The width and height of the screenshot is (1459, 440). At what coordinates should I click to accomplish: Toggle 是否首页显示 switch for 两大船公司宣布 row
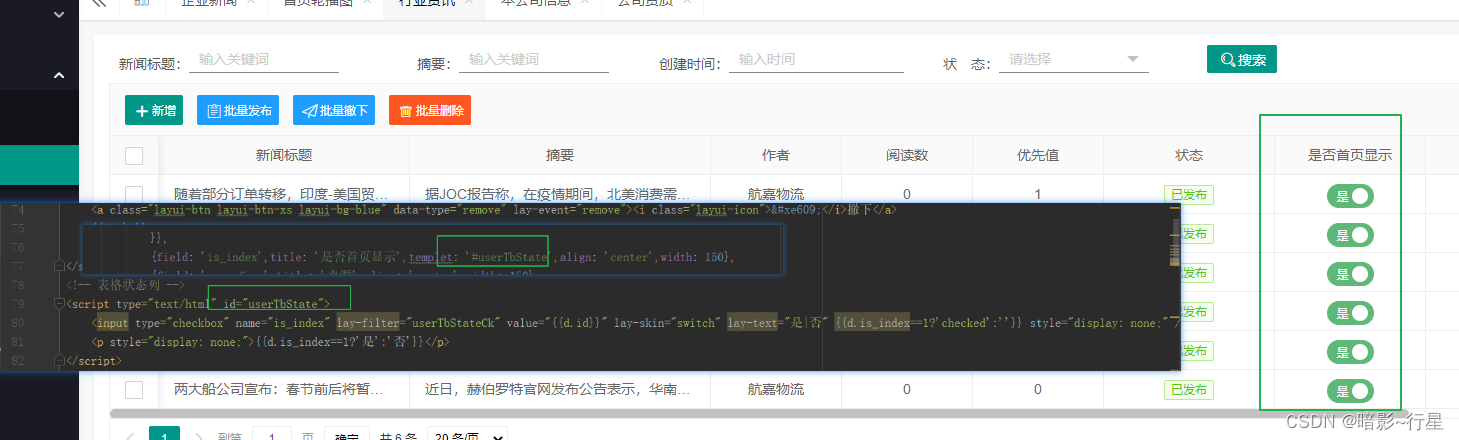[1350, 391]
